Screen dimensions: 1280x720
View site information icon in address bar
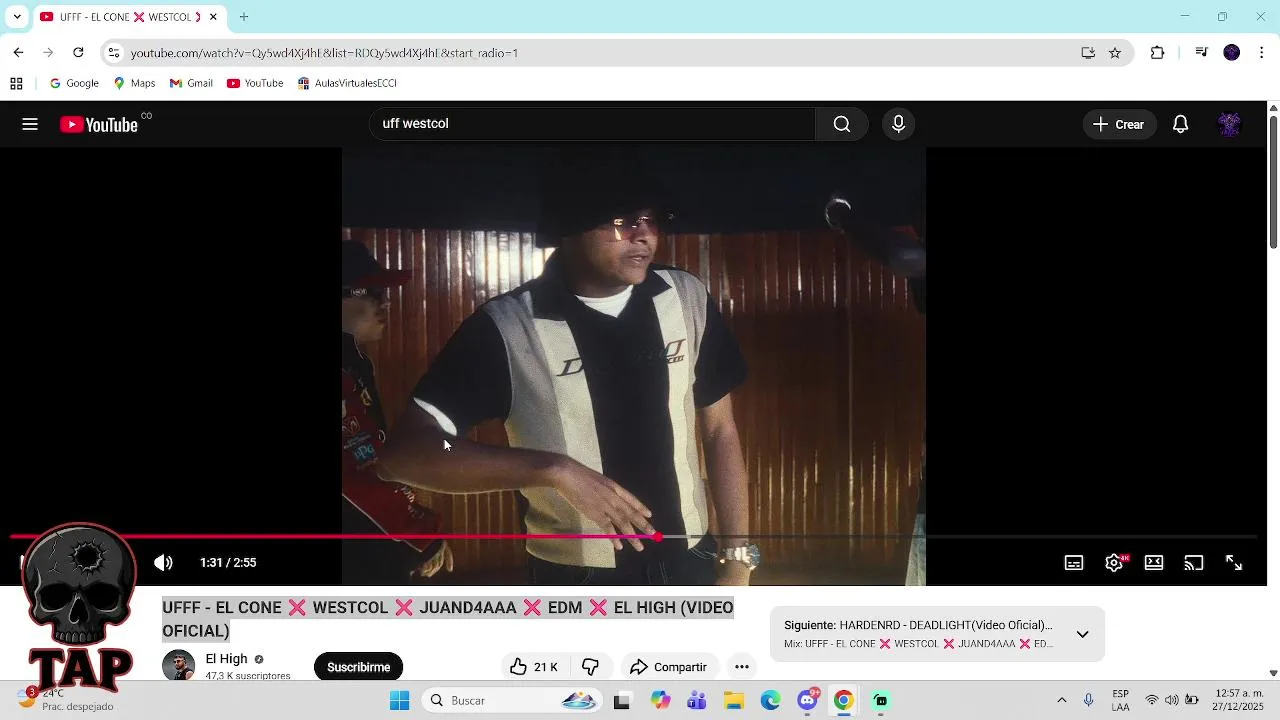(114, 53)
